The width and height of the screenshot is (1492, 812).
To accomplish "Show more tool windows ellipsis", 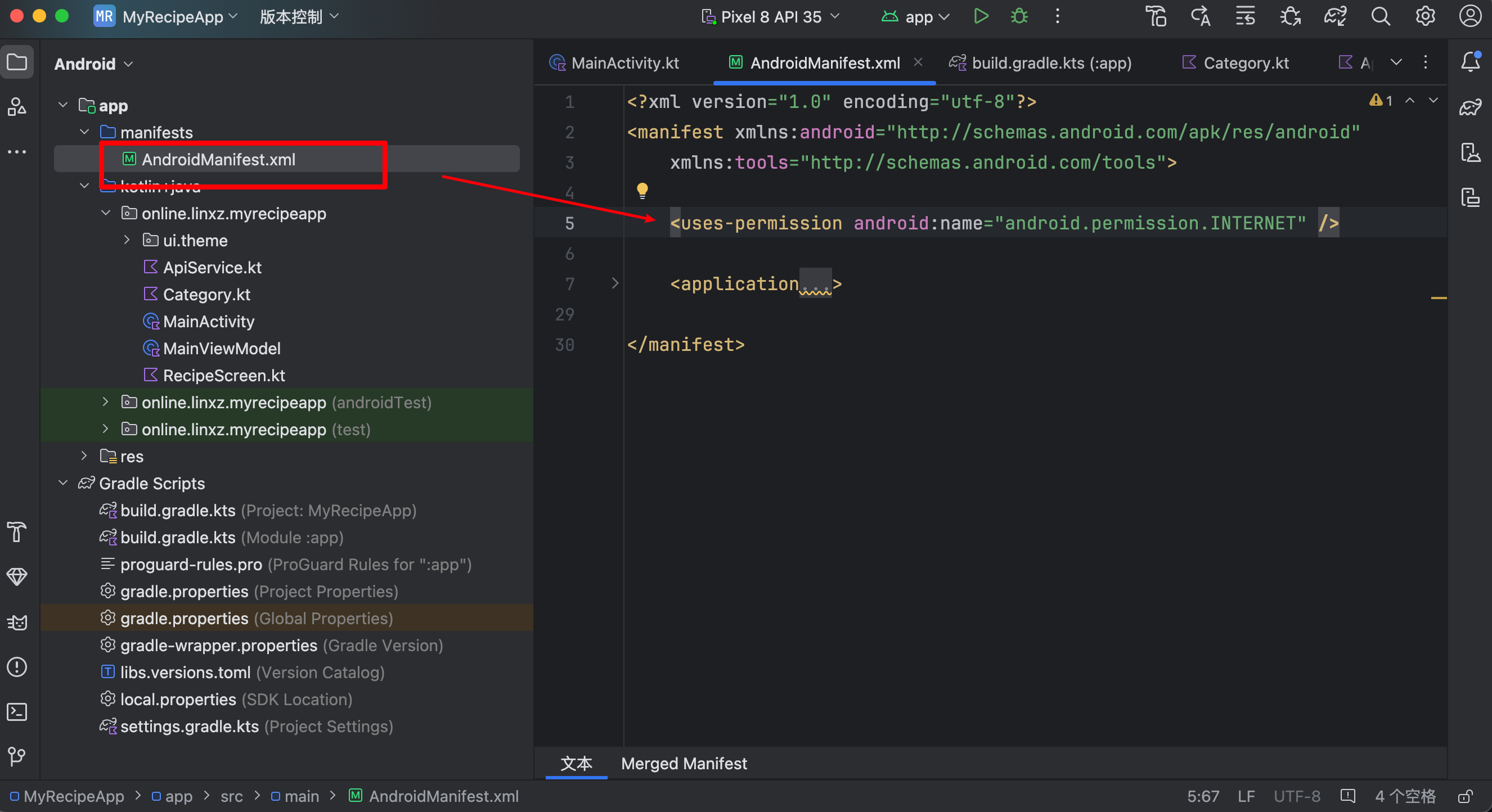I will 17,152.
